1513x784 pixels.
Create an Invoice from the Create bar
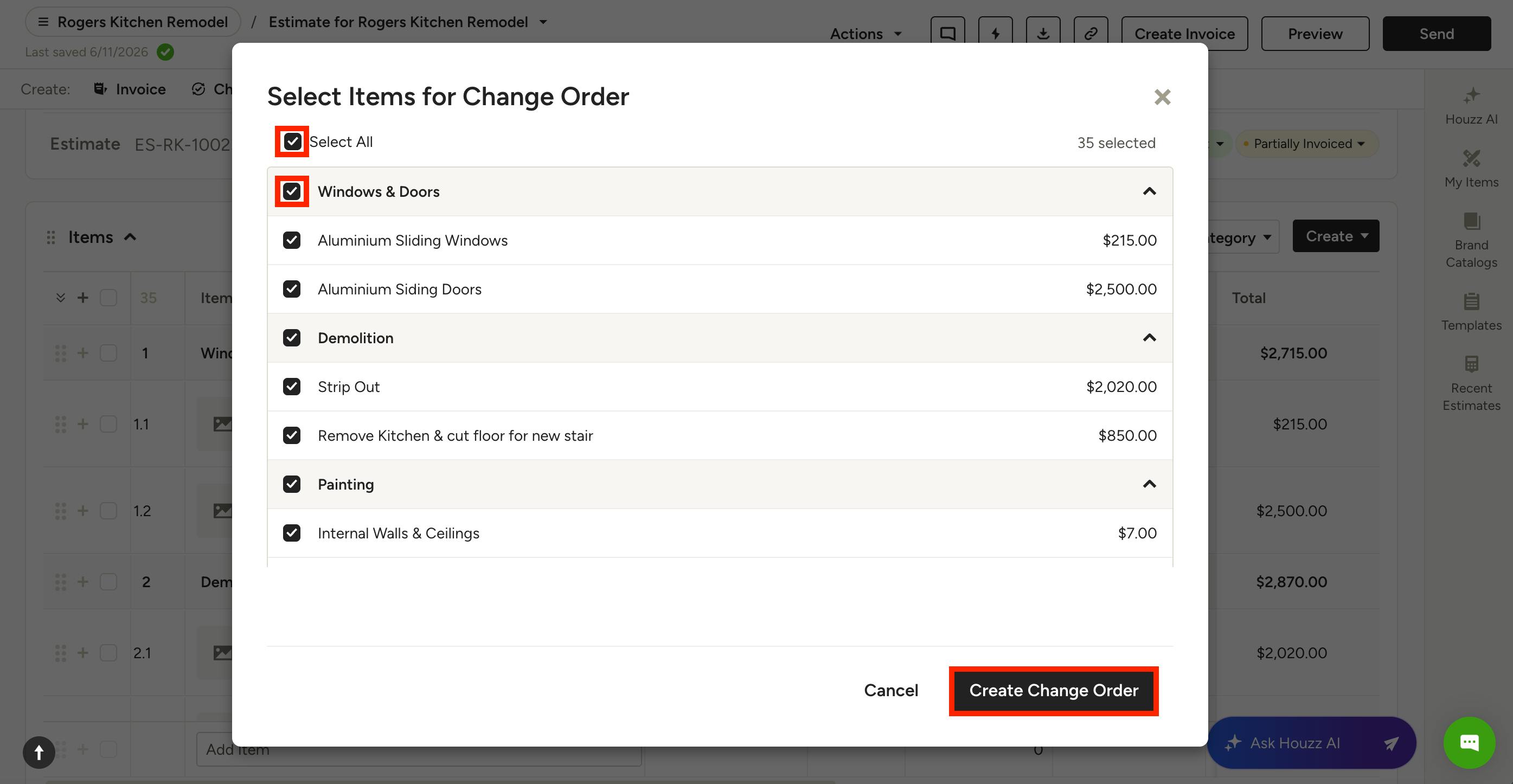coord(130,89)
